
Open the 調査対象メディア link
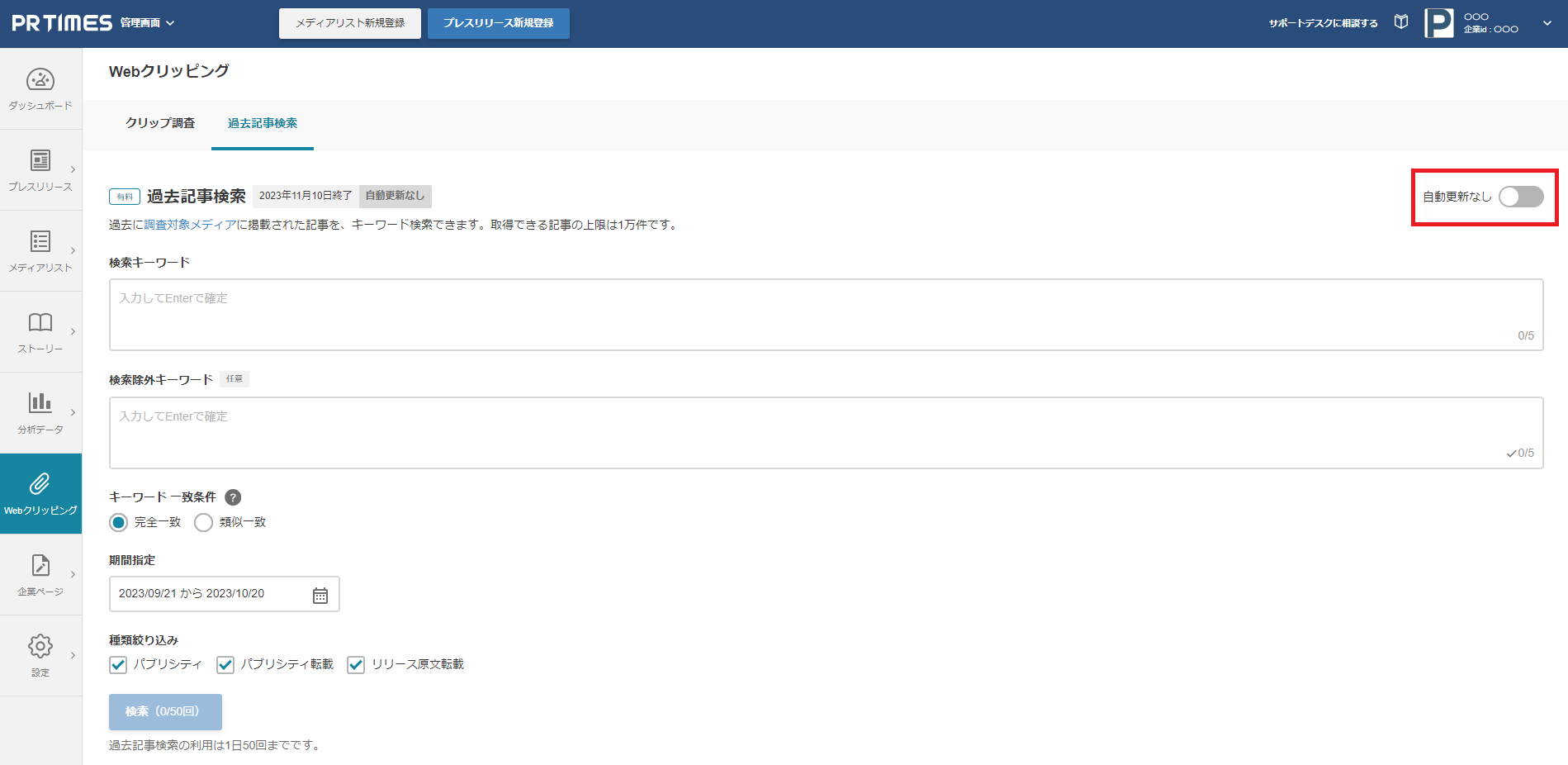tap(190, 225)
